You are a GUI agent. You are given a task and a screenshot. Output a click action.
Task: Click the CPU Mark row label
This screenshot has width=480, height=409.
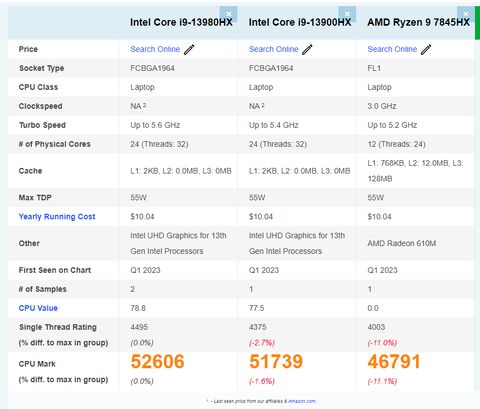click(x=37, y=364)
